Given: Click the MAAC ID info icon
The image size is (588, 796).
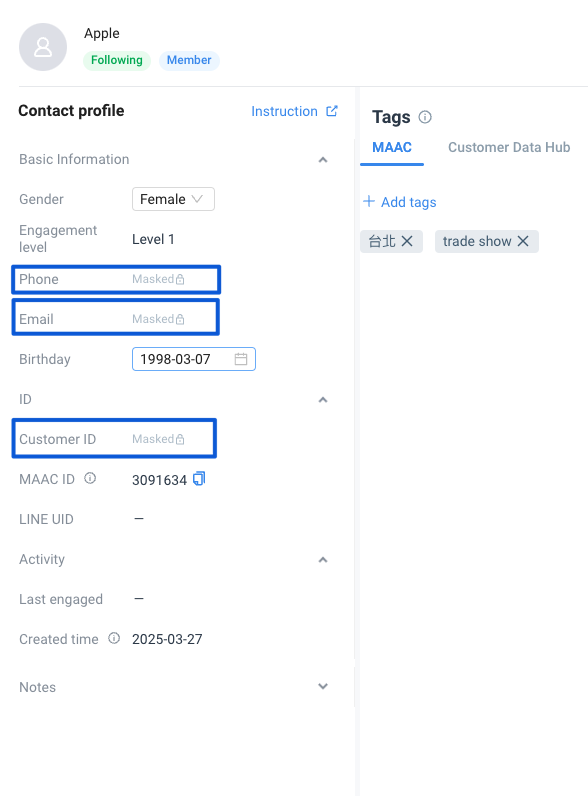Looking at the screenshot, I should click(90, 478).
